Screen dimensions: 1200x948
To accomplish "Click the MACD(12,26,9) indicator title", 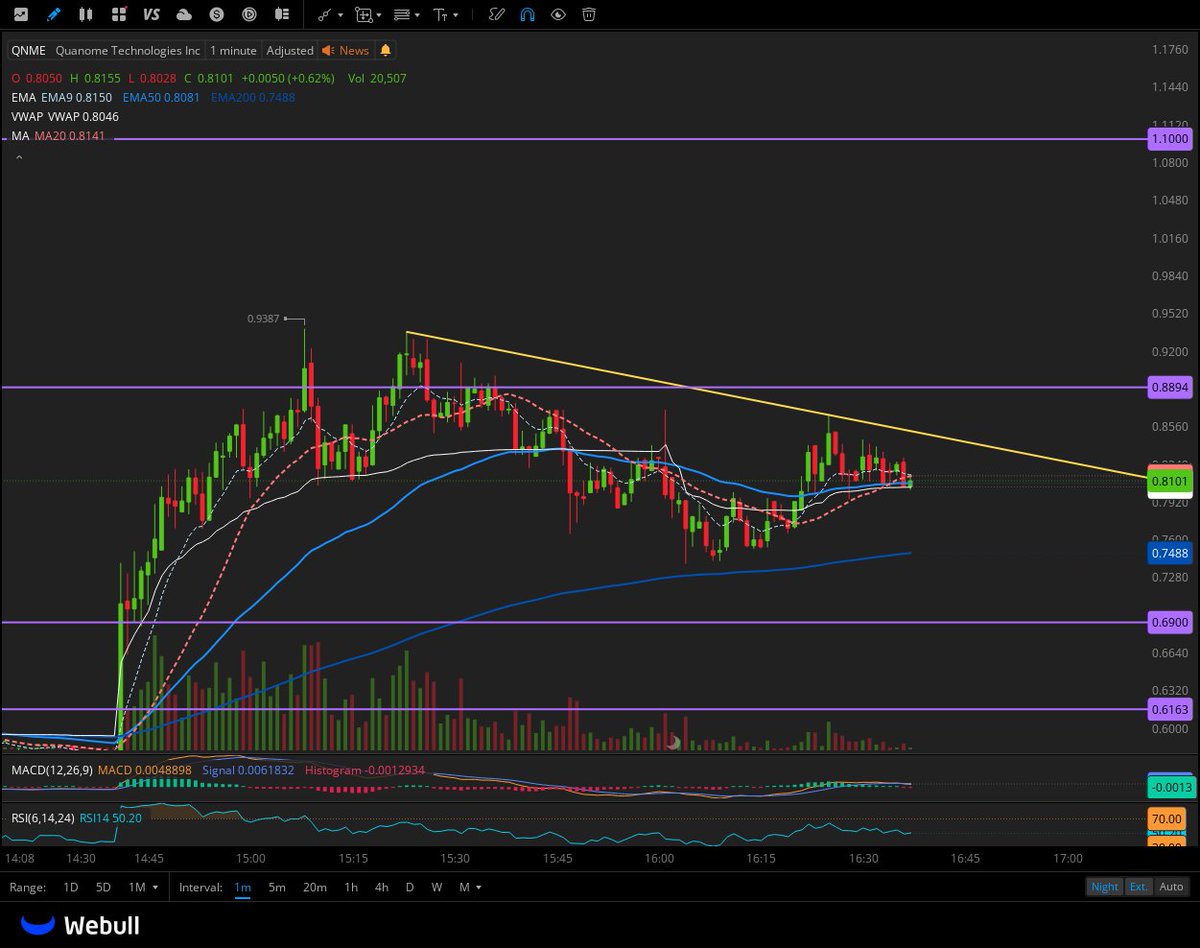I will (x=50, y=770).
